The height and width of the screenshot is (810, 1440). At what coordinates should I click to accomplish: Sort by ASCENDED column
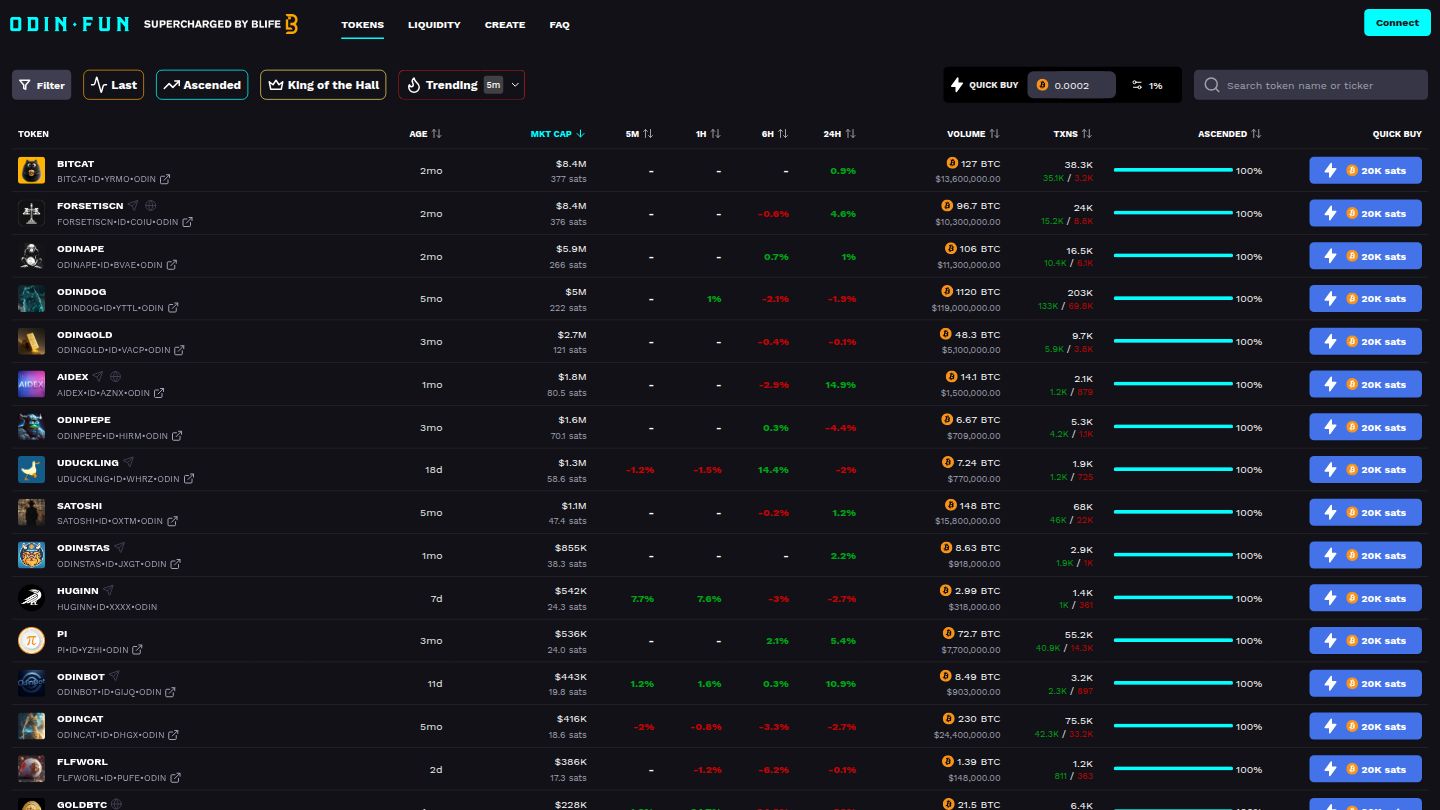click(x=1230, y=134)
